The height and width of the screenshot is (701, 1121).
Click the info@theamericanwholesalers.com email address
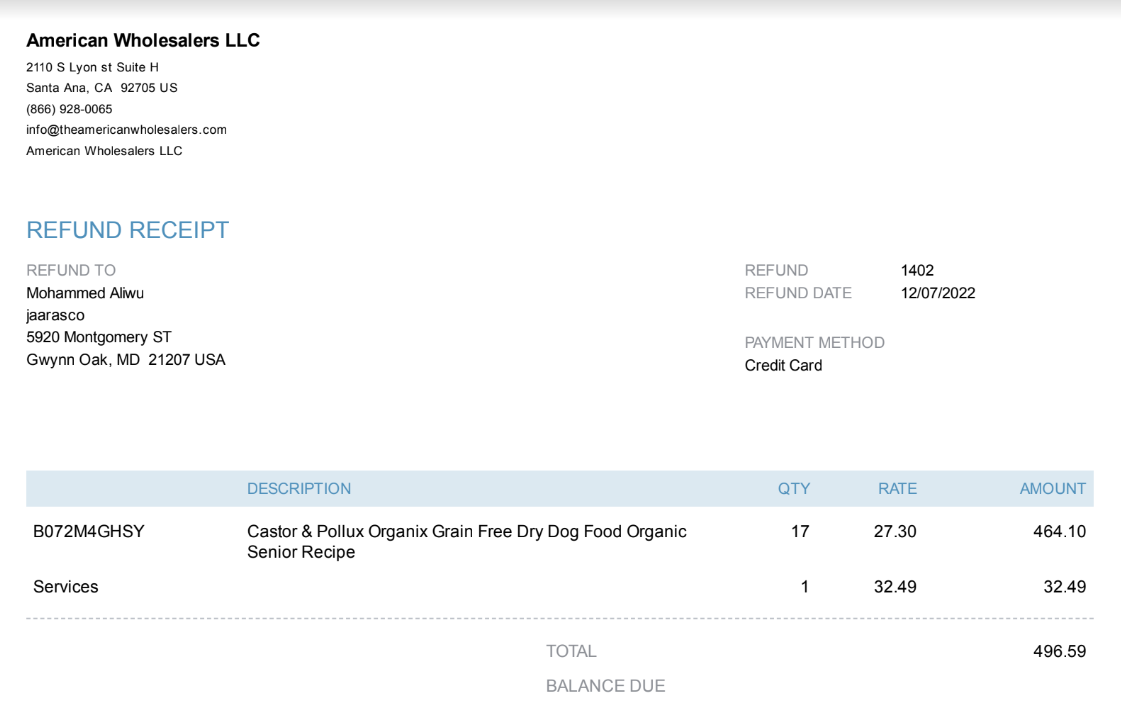127,130
